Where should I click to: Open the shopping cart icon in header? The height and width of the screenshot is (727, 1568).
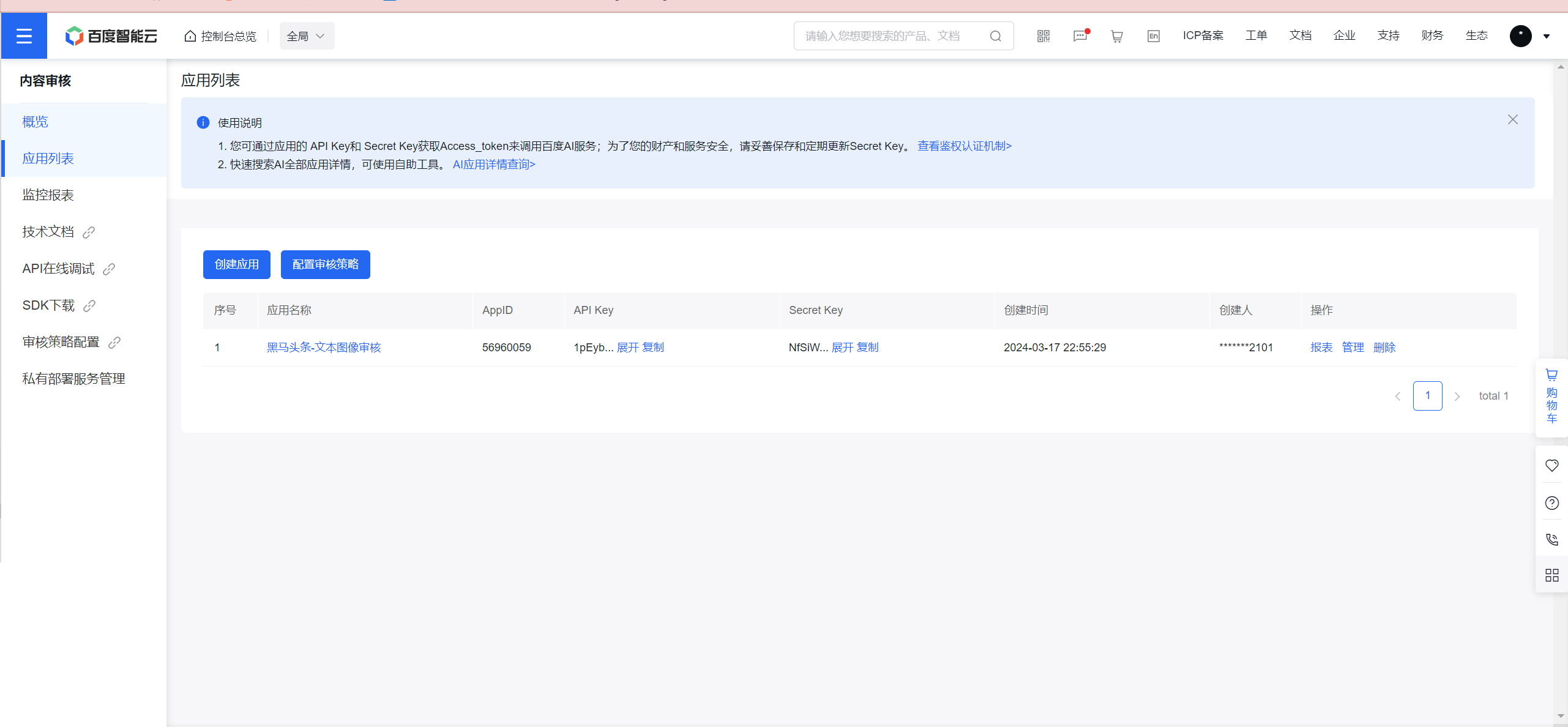pyautogui.click(x=1117, y=36)
